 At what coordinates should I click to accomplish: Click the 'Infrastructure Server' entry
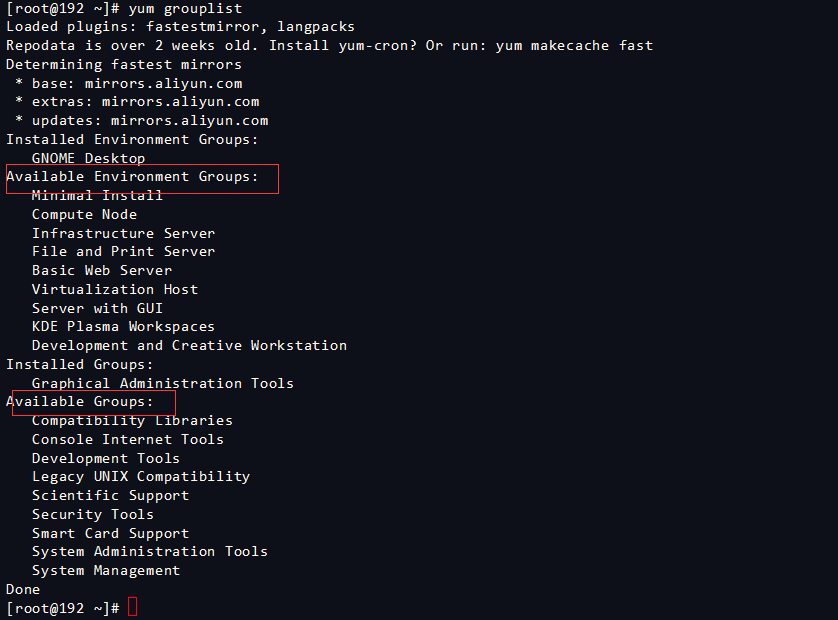(x=123, y=233)
